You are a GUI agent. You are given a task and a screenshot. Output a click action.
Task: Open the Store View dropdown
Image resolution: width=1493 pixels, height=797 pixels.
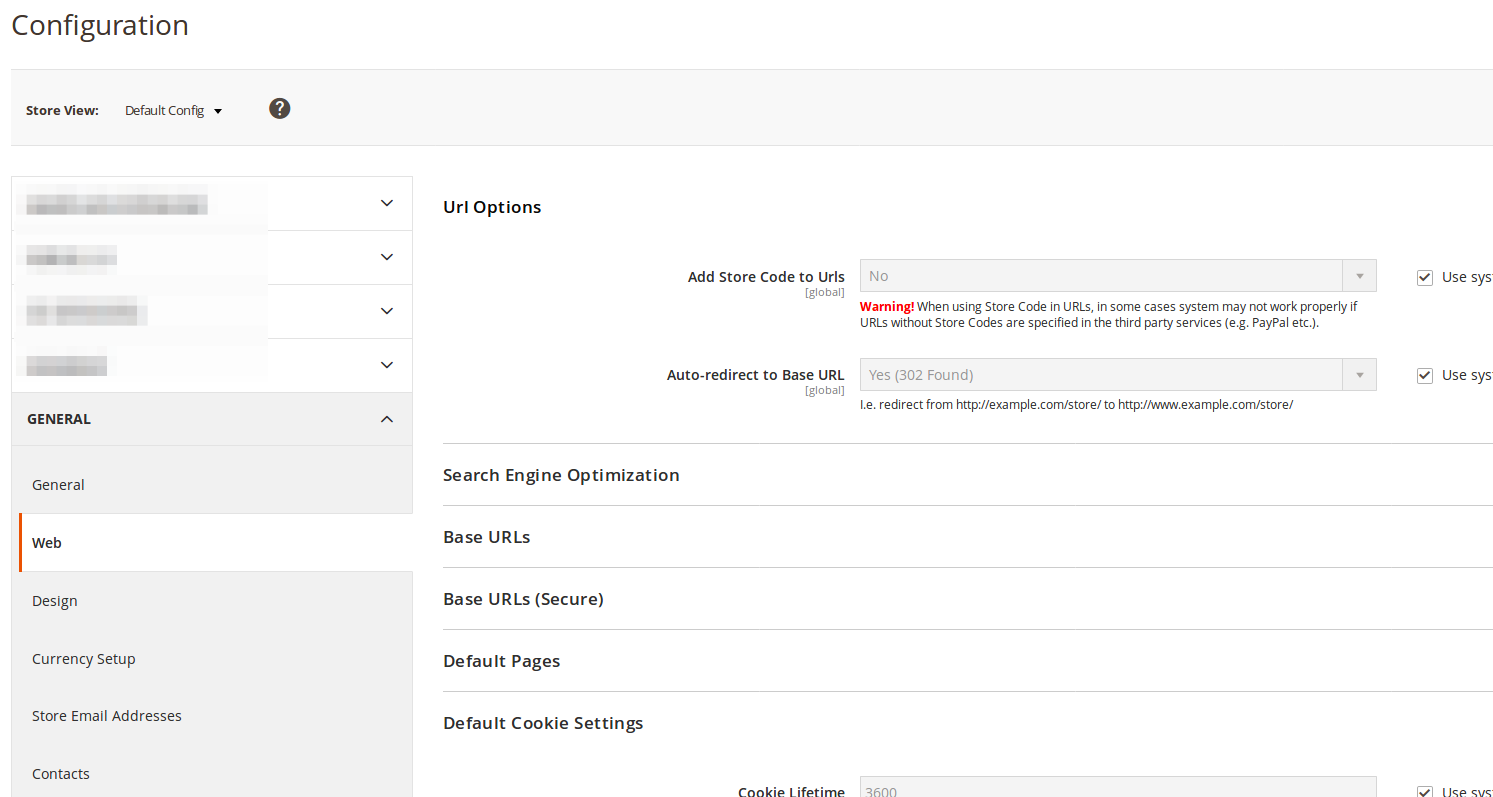point(172,110)
